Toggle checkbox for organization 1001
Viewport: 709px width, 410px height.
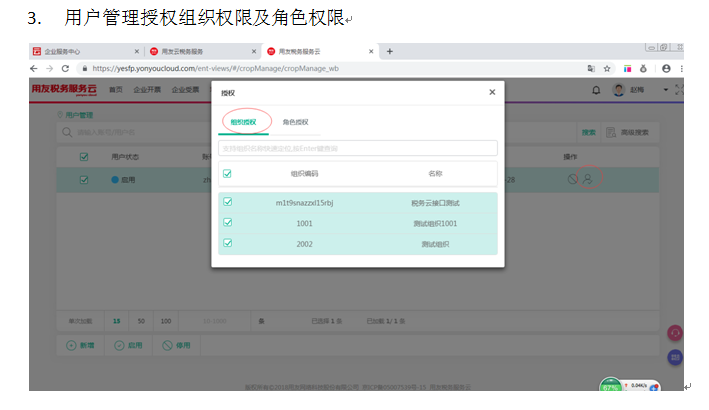[x=228, y=223]
